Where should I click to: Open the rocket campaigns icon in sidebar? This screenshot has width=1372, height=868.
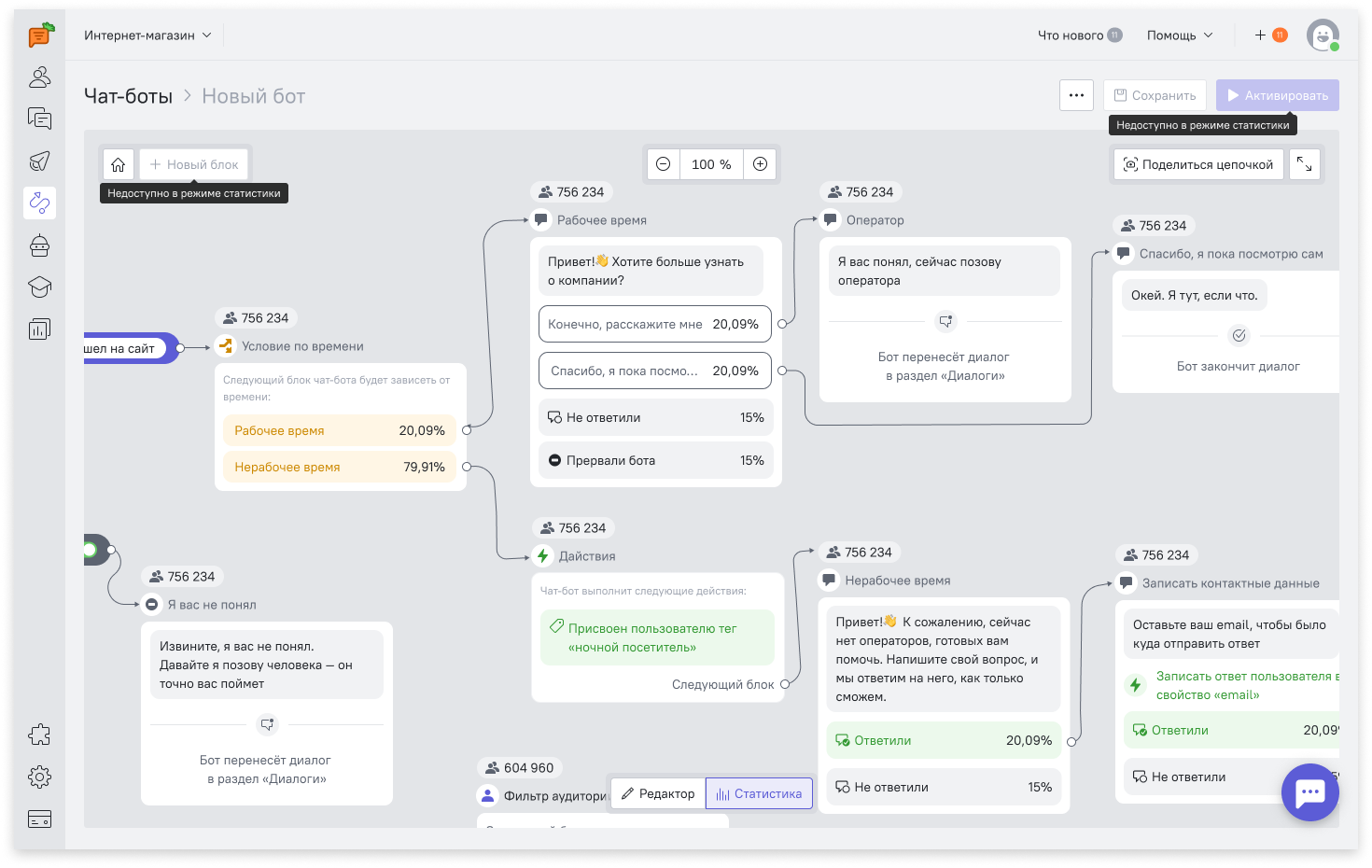tap(39, 161)
